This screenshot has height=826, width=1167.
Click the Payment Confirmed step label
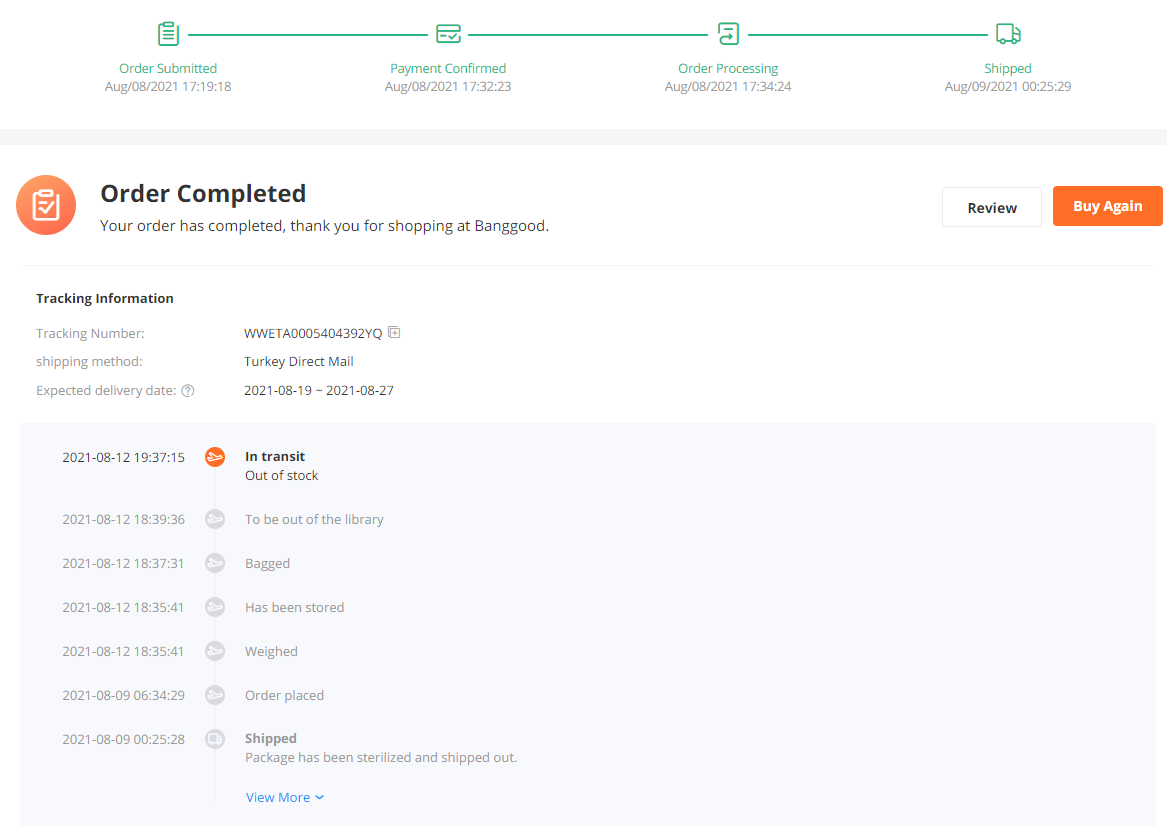pyautogui.click(x=448, y=68)
